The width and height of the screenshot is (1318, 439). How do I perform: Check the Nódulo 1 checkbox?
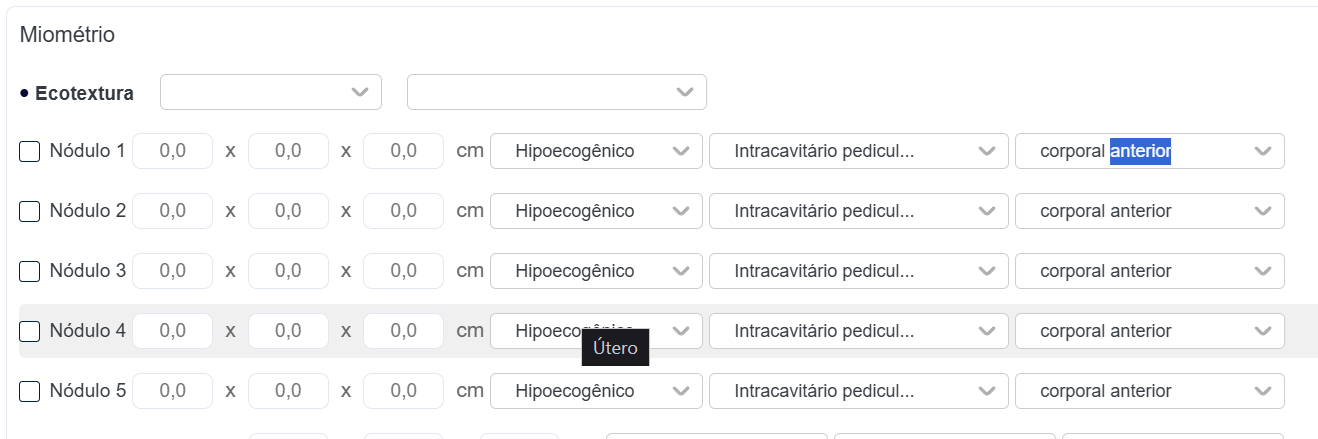[30, 152]
